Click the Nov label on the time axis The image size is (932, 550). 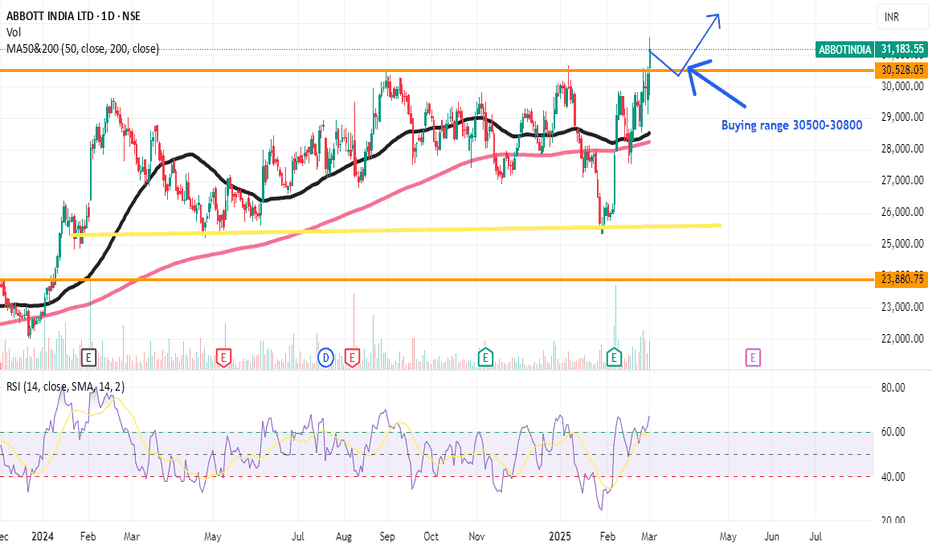click(477, 536)
